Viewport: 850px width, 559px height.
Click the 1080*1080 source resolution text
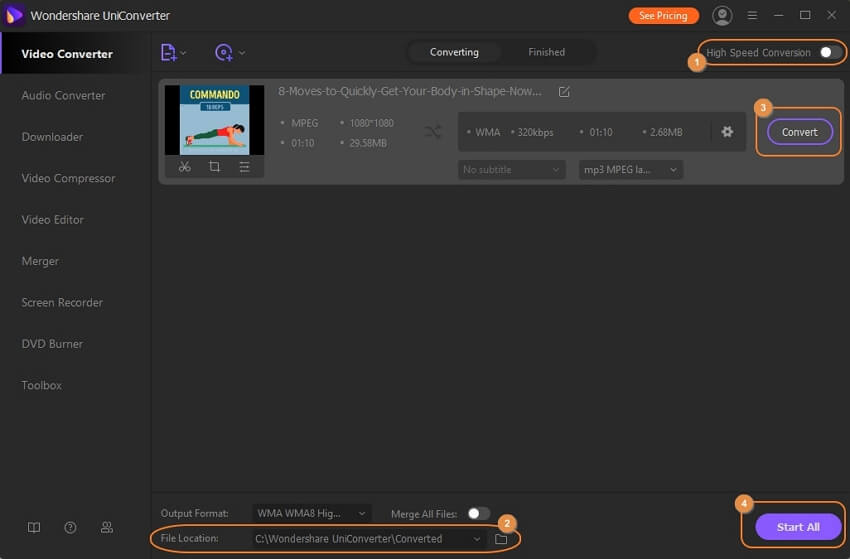(371, 123)
